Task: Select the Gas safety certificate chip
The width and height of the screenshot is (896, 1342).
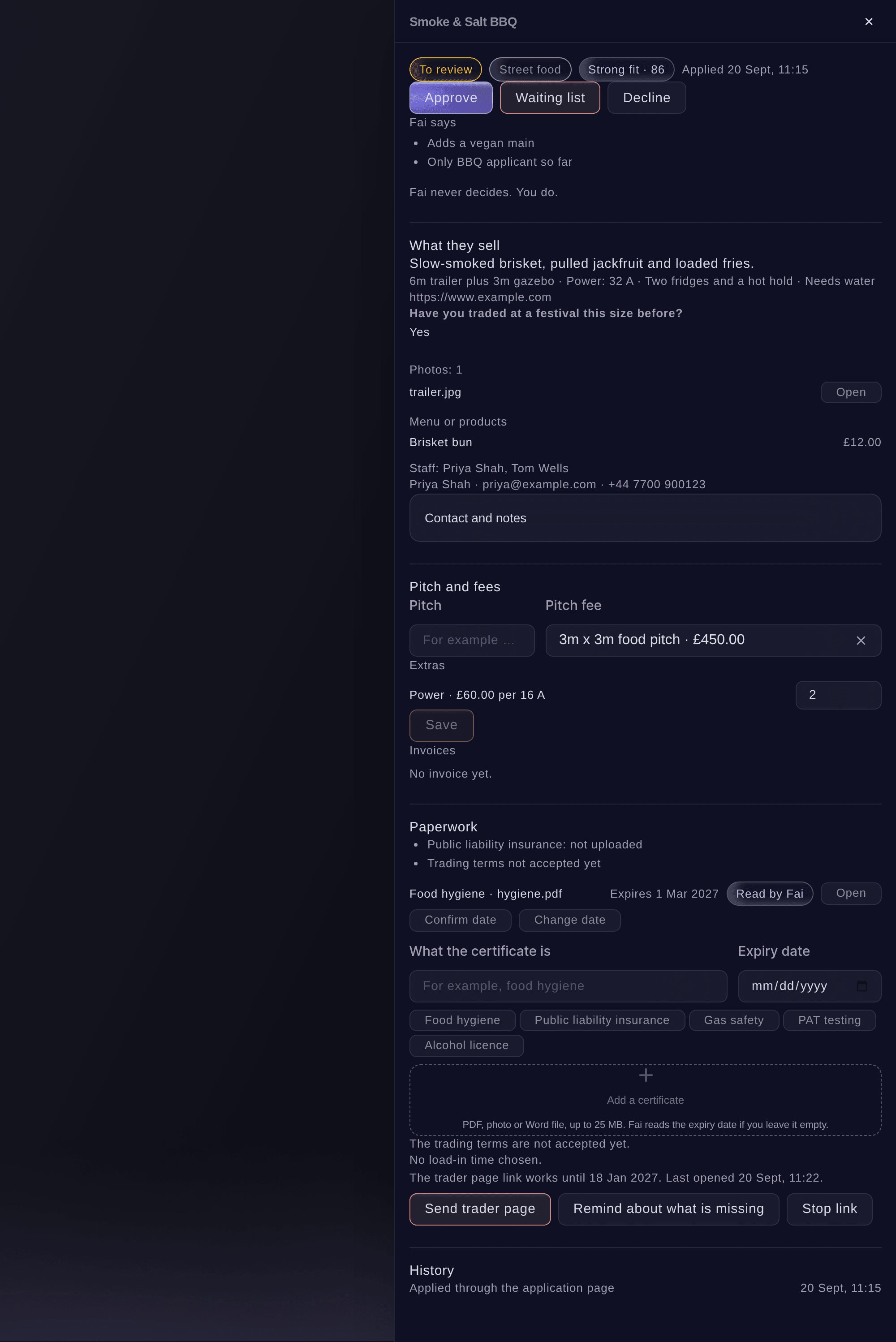Action: coord(733,1020)
